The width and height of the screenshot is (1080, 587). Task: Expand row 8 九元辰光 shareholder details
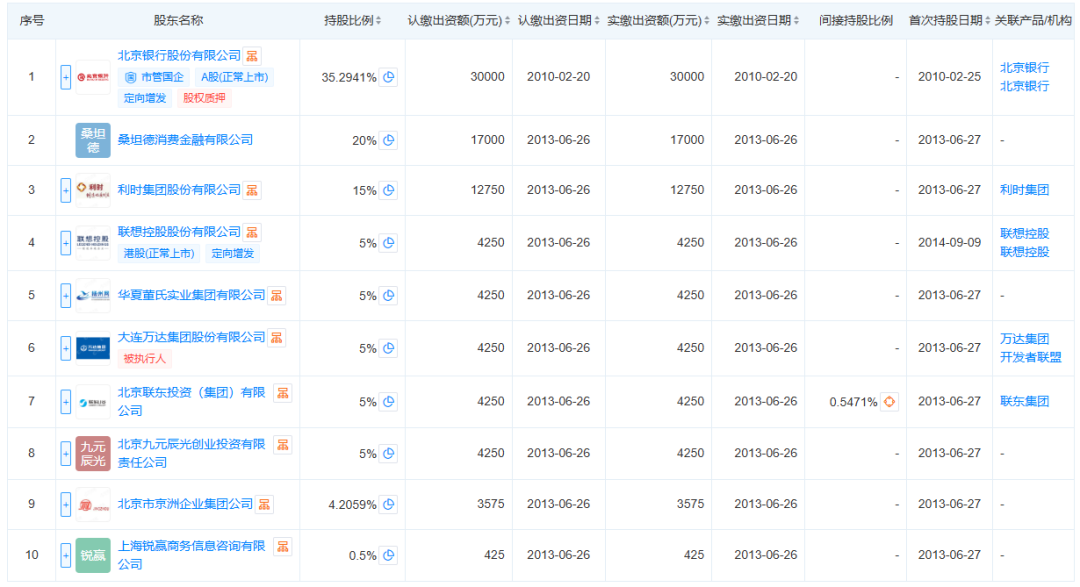tap(65, 454)
